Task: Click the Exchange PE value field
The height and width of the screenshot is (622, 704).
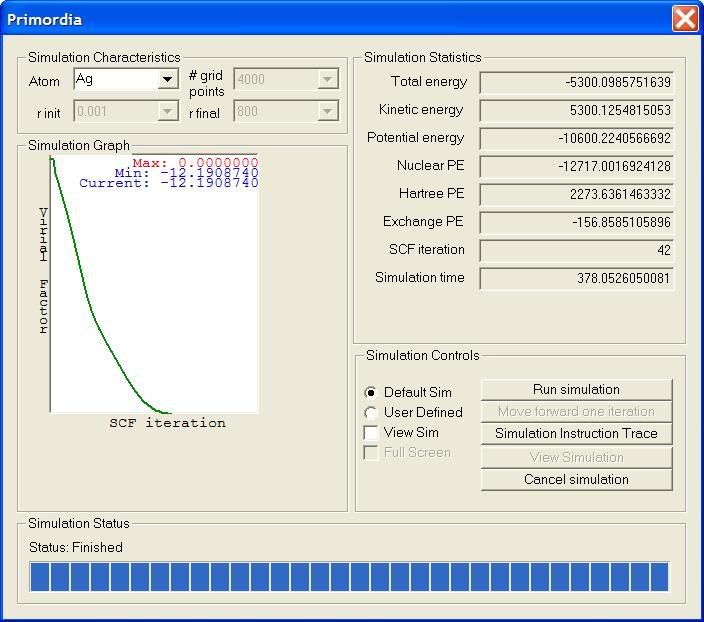Action: pyautogui.click(x=576, y=222)
